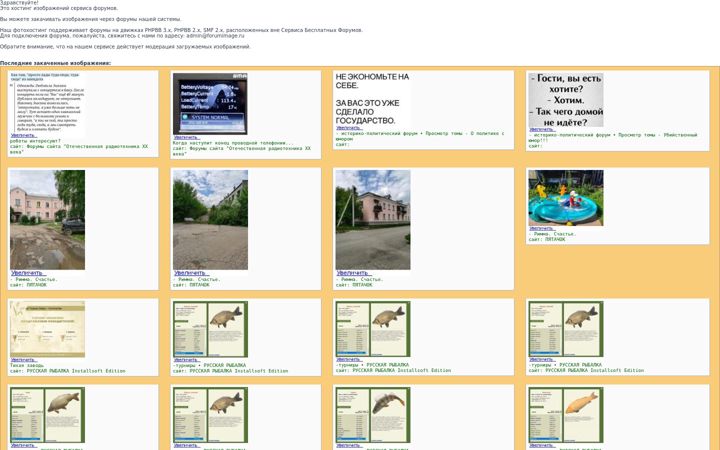The height and width of the screenshot is (450, 720).
Task: Select the 'Такая заводь' caption text
Action: (27, 366)
